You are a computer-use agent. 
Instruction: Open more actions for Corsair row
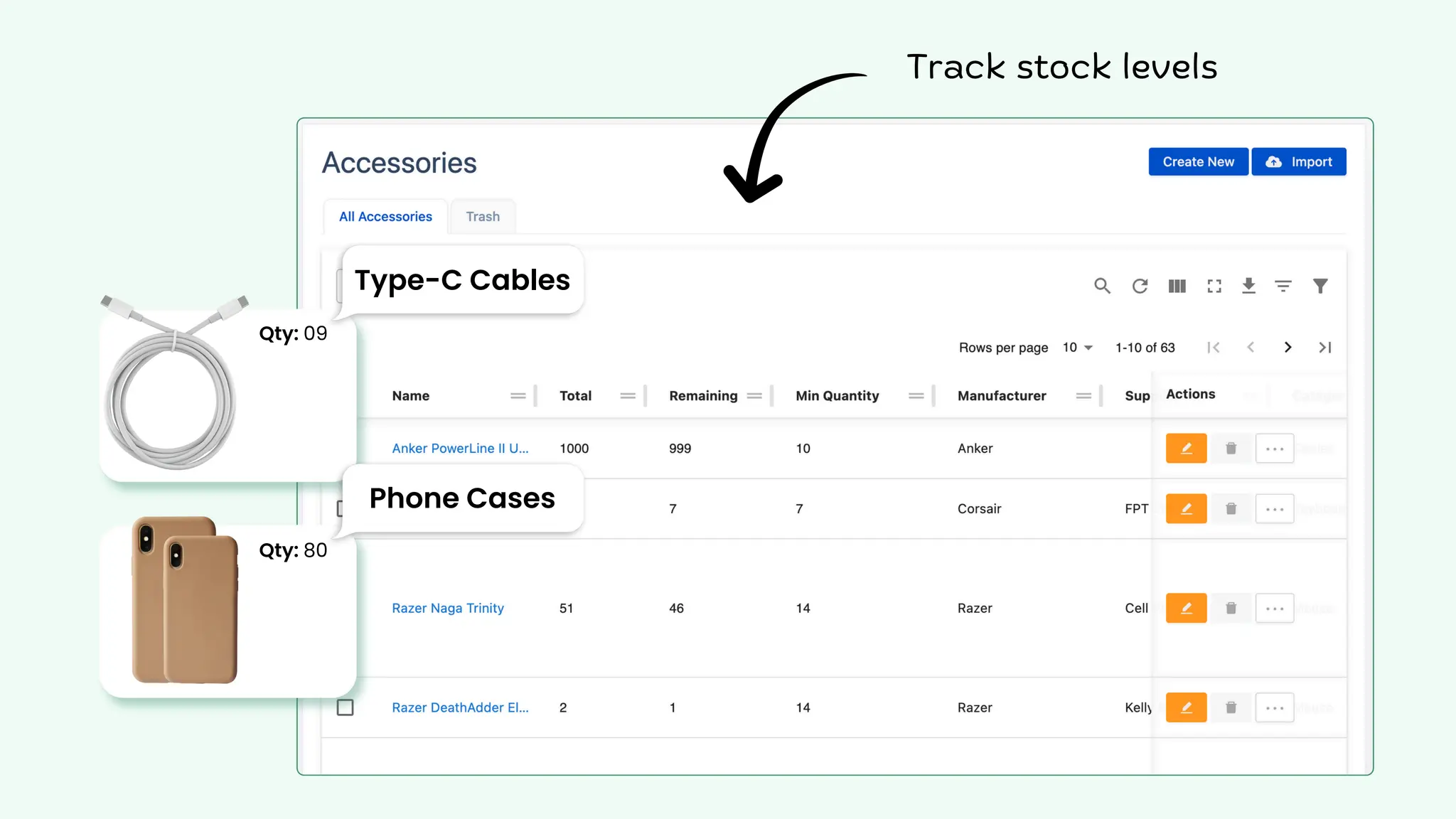point(1274,509)
